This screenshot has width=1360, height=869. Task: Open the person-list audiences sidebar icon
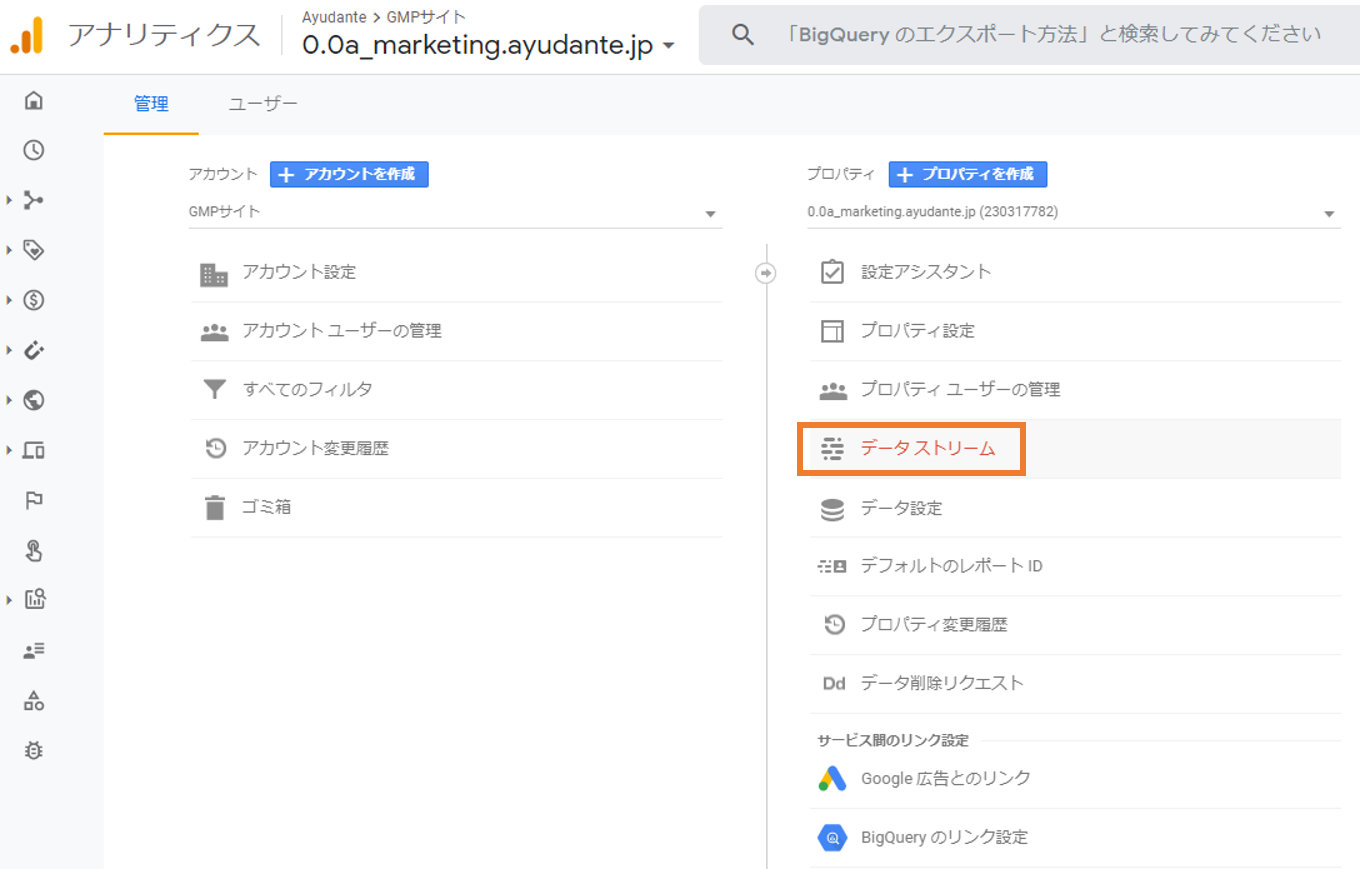(x=33, y=650)
